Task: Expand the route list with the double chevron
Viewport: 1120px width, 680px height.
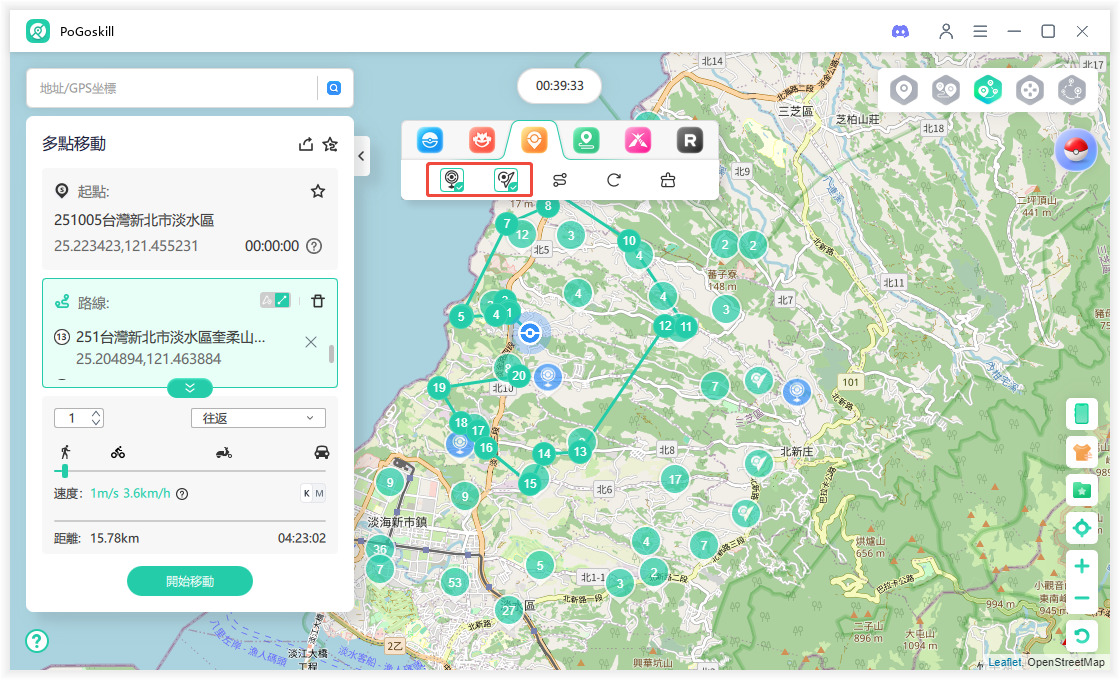Action: point(190,387)
